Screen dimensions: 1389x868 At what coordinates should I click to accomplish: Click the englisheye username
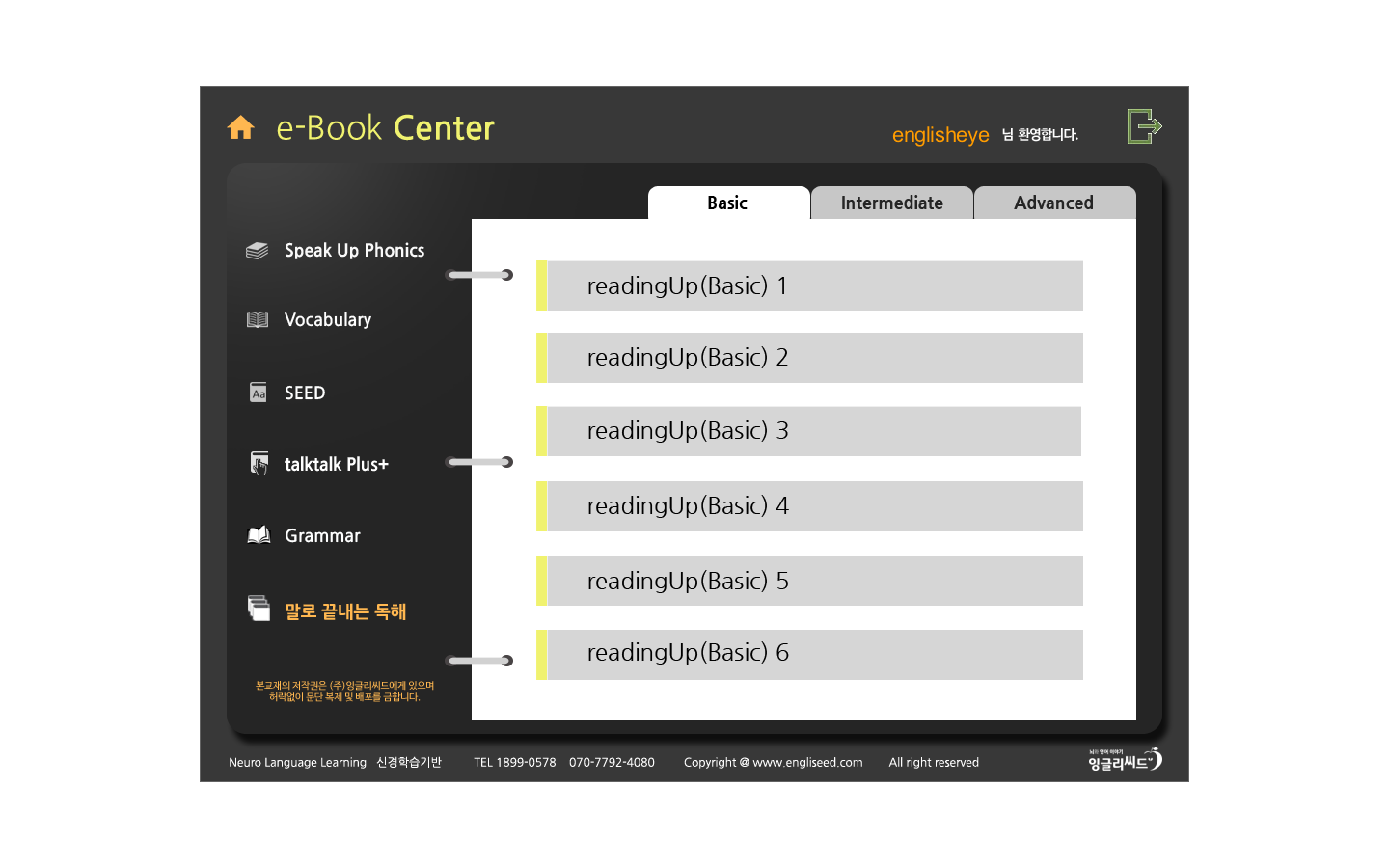pyautogui.click(x=940, y=135)
